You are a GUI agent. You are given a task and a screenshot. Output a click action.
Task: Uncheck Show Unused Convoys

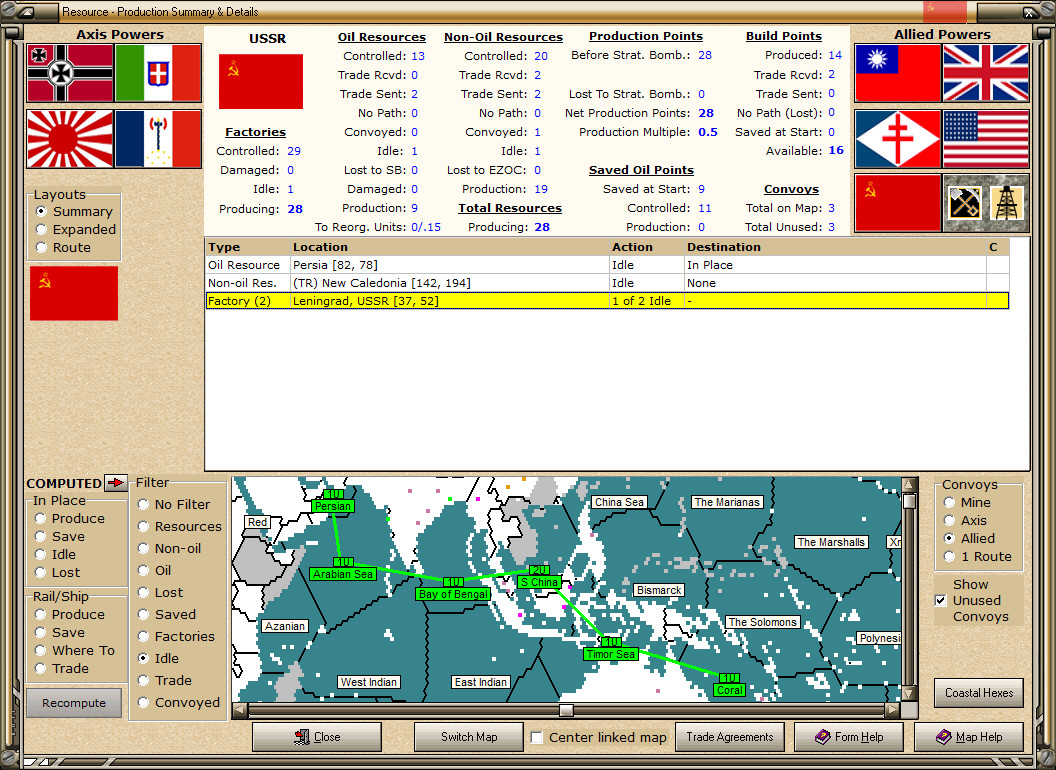[x=940, y=601]
